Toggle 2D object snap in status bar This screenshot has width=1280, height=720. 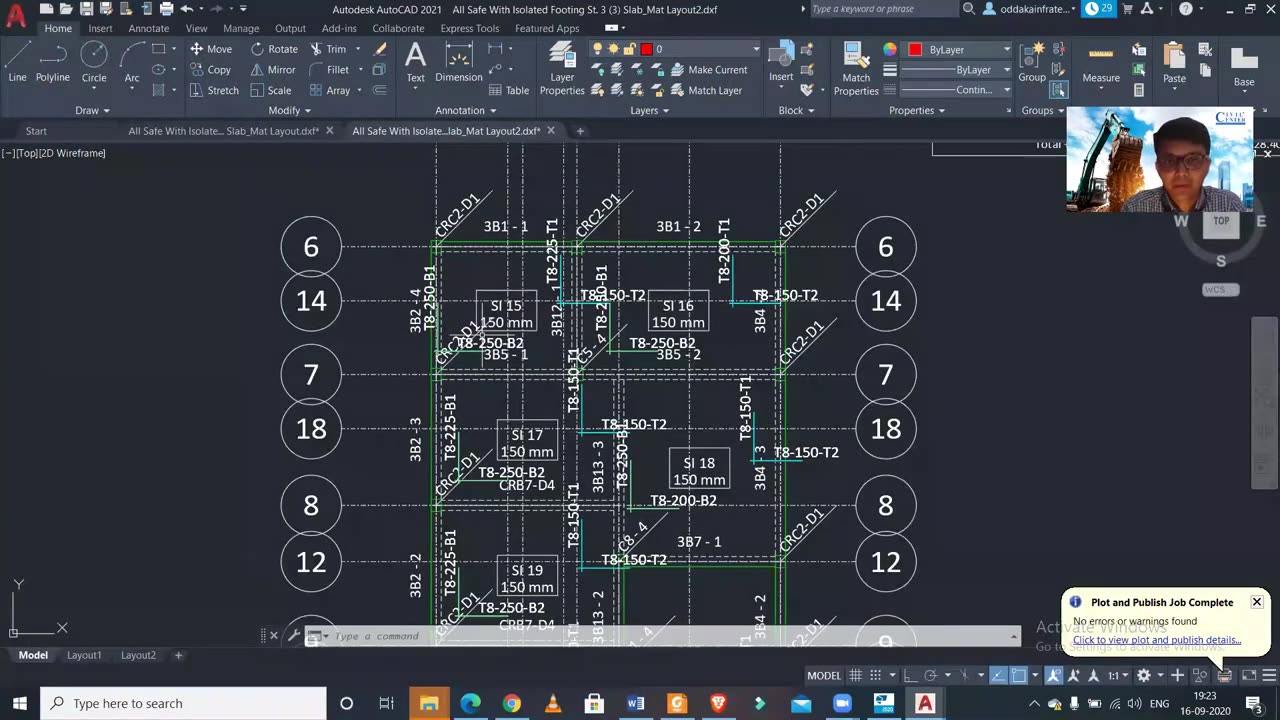click(x=1018, y=676)
